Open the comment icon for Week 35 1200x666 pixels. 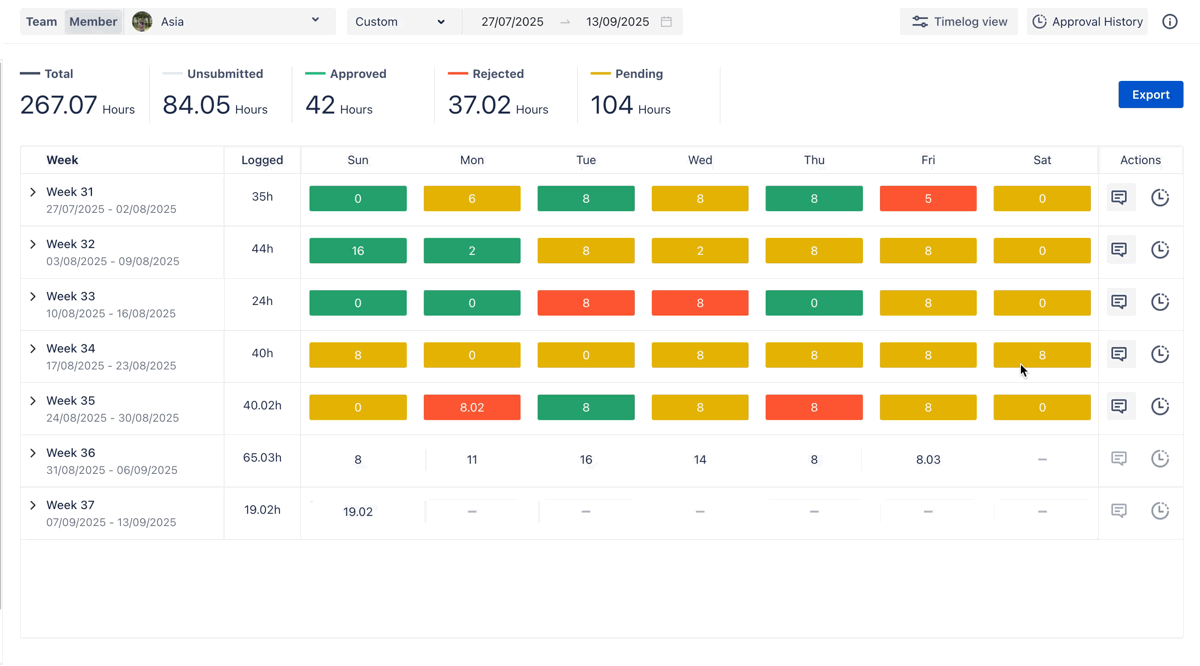(1119, 406)
